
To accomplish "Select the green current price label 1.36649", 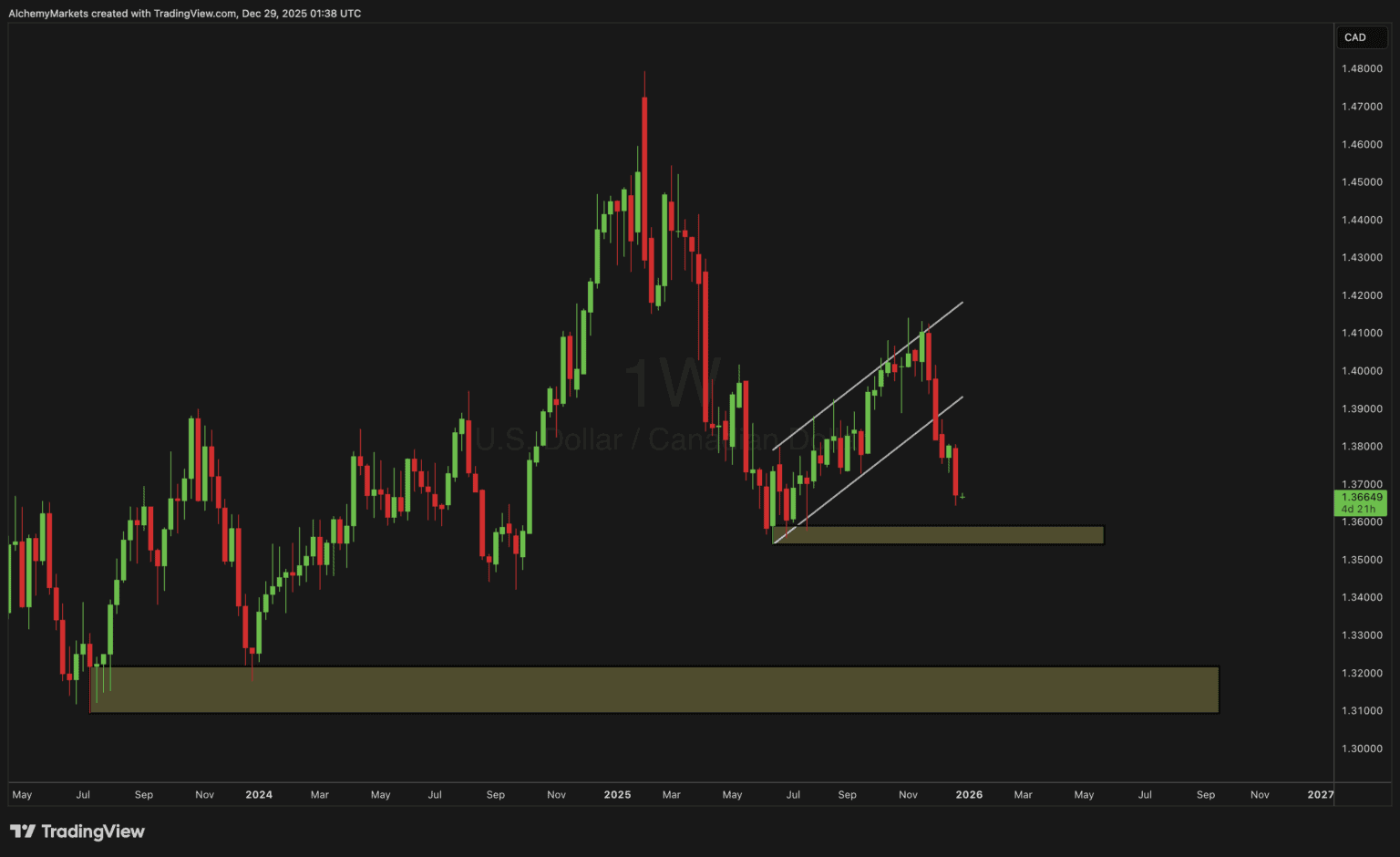I will click(1361, 496).
